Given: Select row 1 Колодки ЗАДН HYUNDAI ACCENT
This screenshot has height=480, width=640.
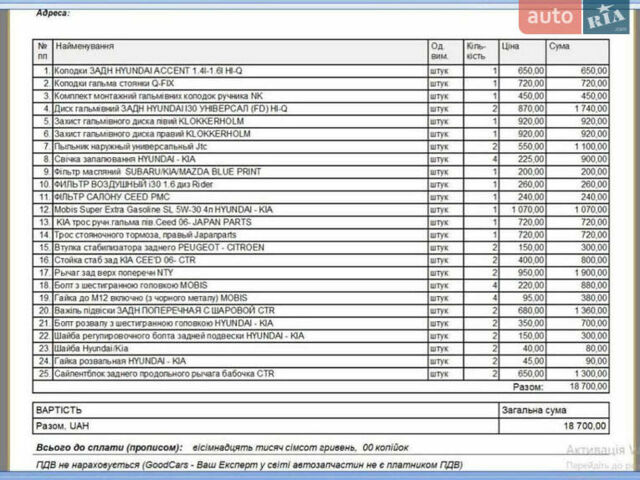Looking at the screenshot, I should (x=148, y=71).
